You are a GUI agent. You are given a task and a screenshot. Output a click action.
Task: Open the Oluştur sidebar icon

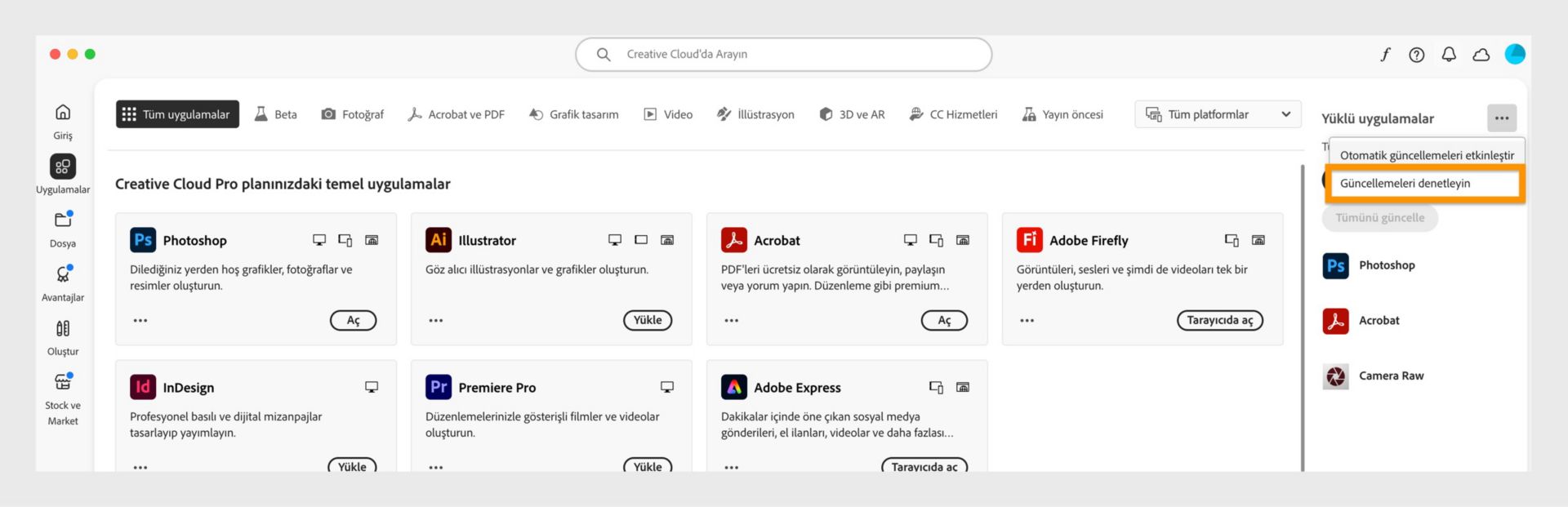pyautogui.click(x=63, y=328)
